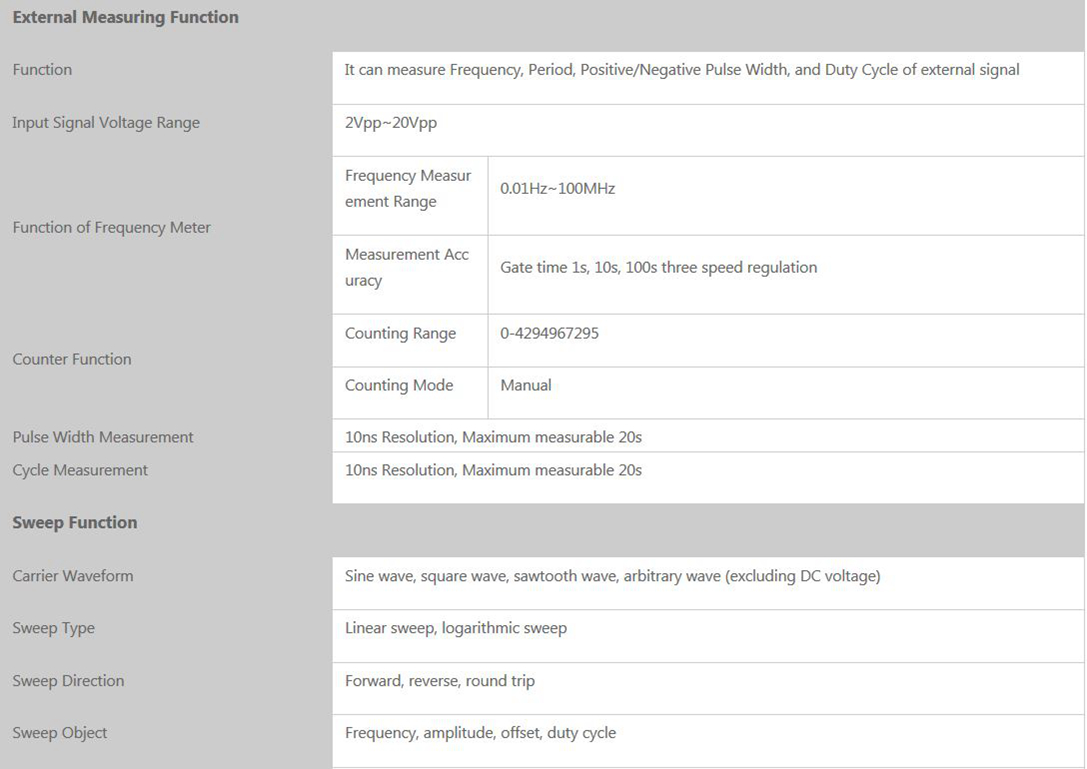
Task: Select the Carrier Waveform label
Action: (x=72, y=576)
